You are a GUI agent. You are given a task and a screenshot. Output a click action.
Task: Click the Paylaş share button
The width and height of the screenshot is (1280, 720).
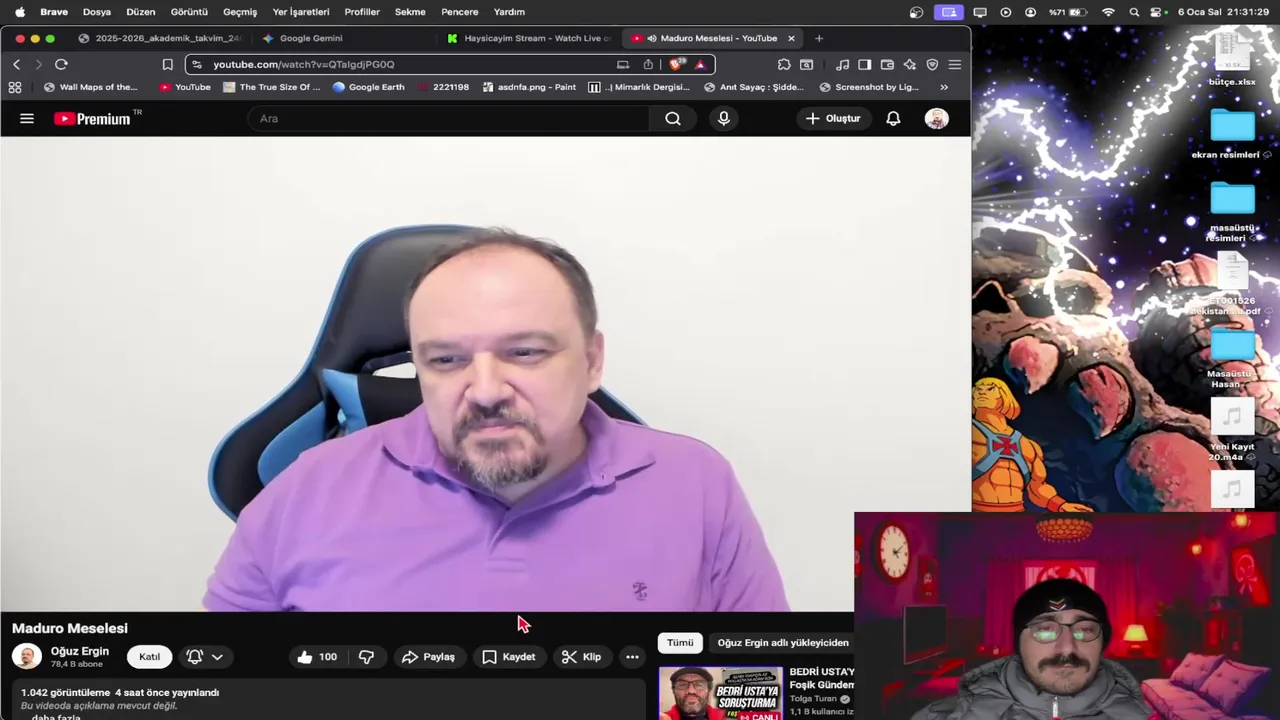point(428,657)
